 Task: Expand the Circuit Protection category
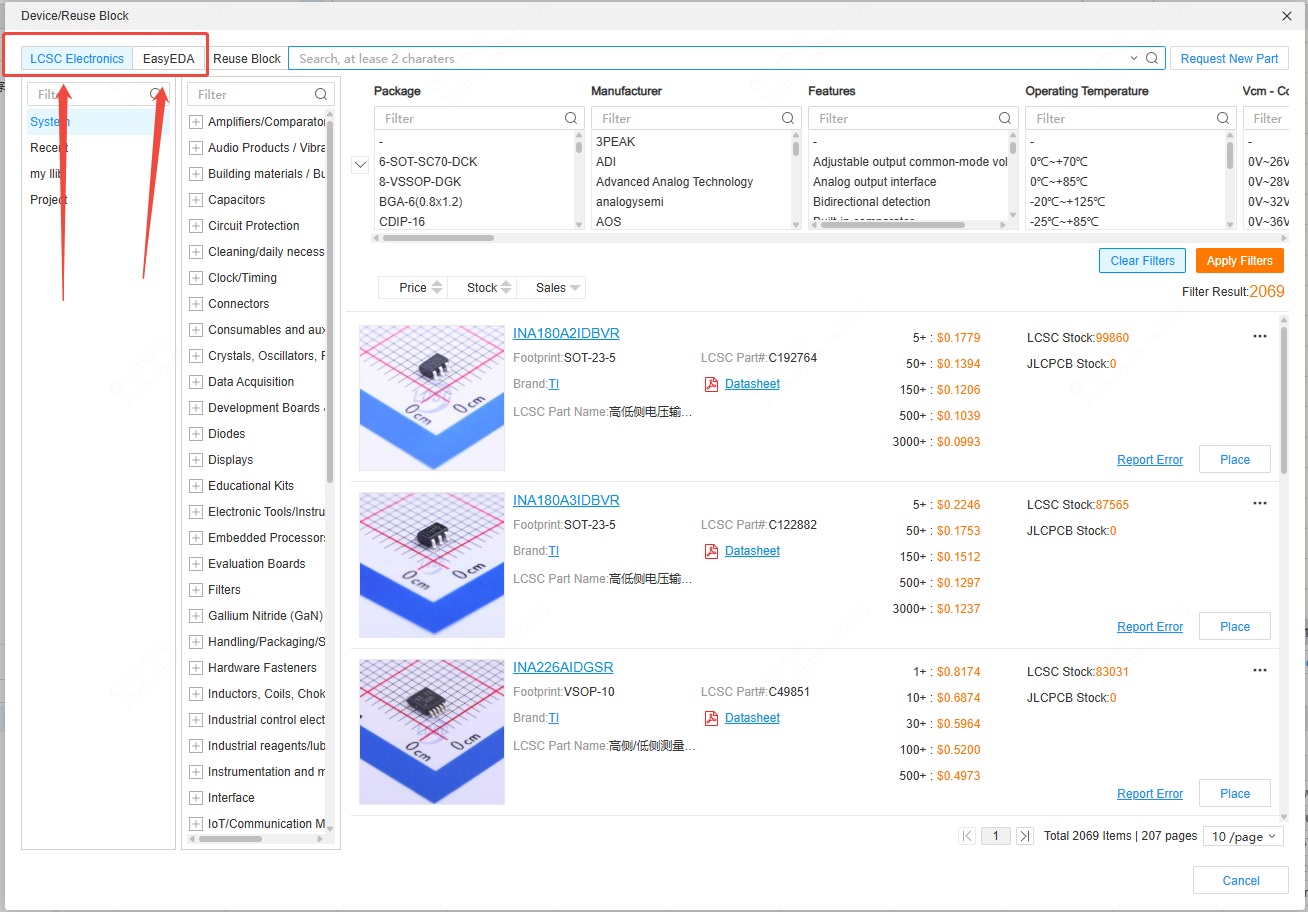tap(196, 226)
